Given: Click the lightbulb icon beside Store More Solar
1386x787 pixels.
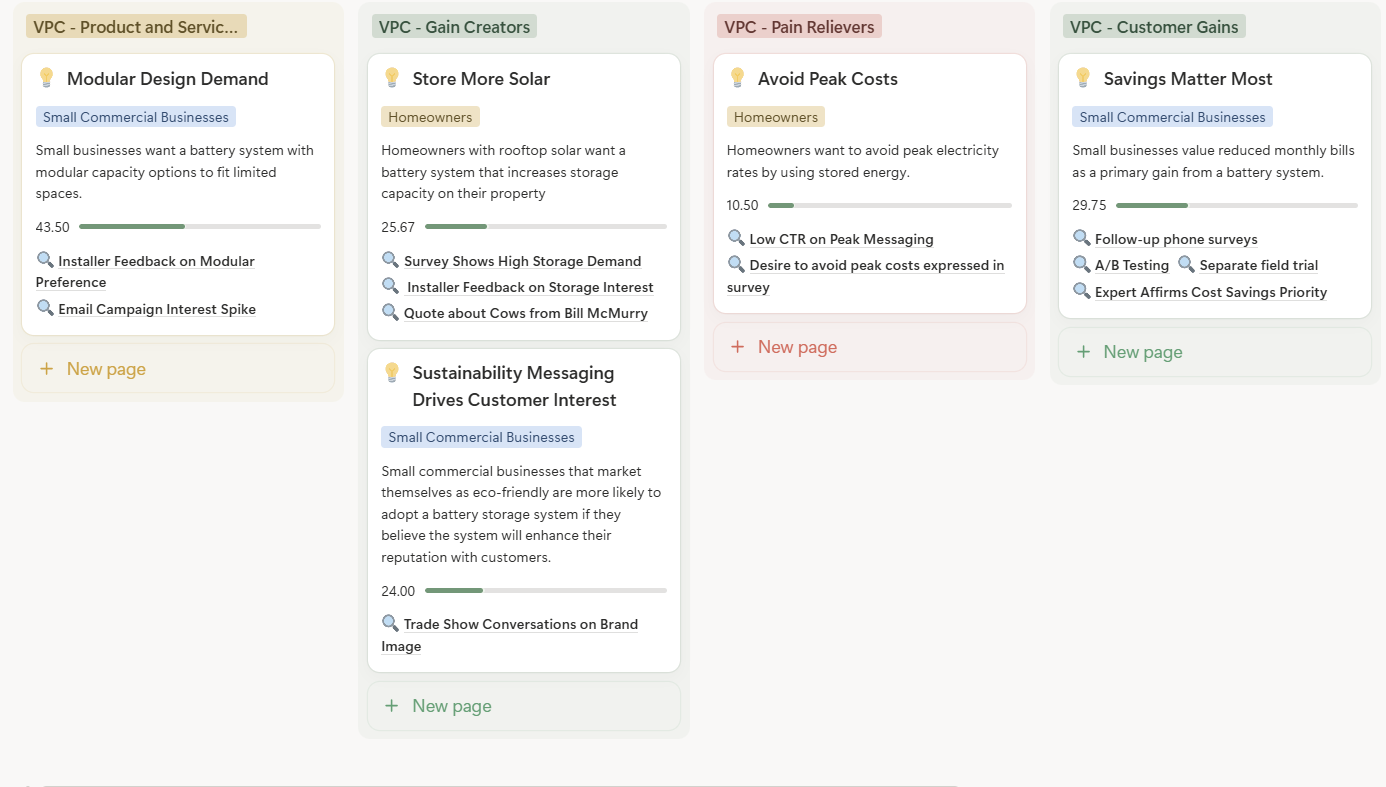Looking at the screenshot, I should pos(391,78).
